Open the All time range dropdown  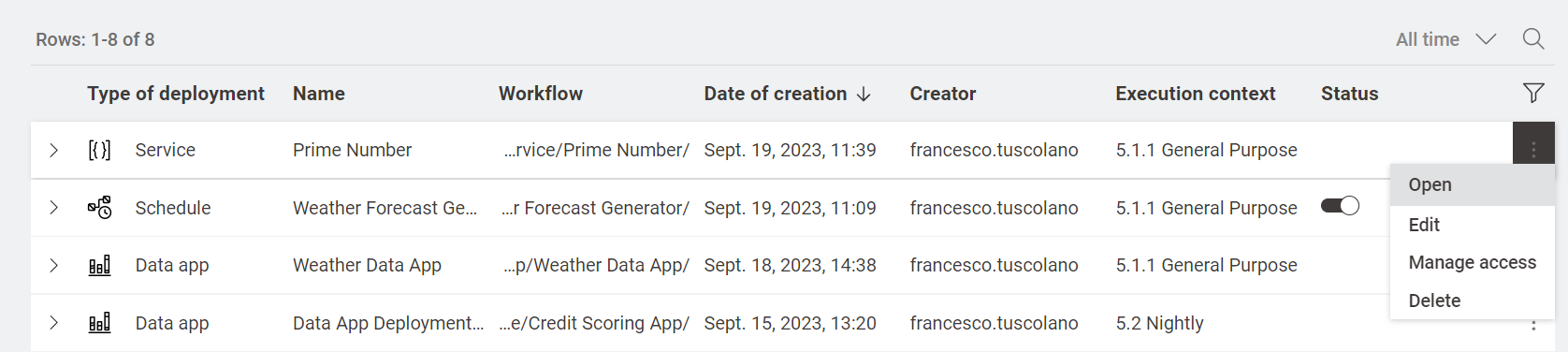(1445, 39)
